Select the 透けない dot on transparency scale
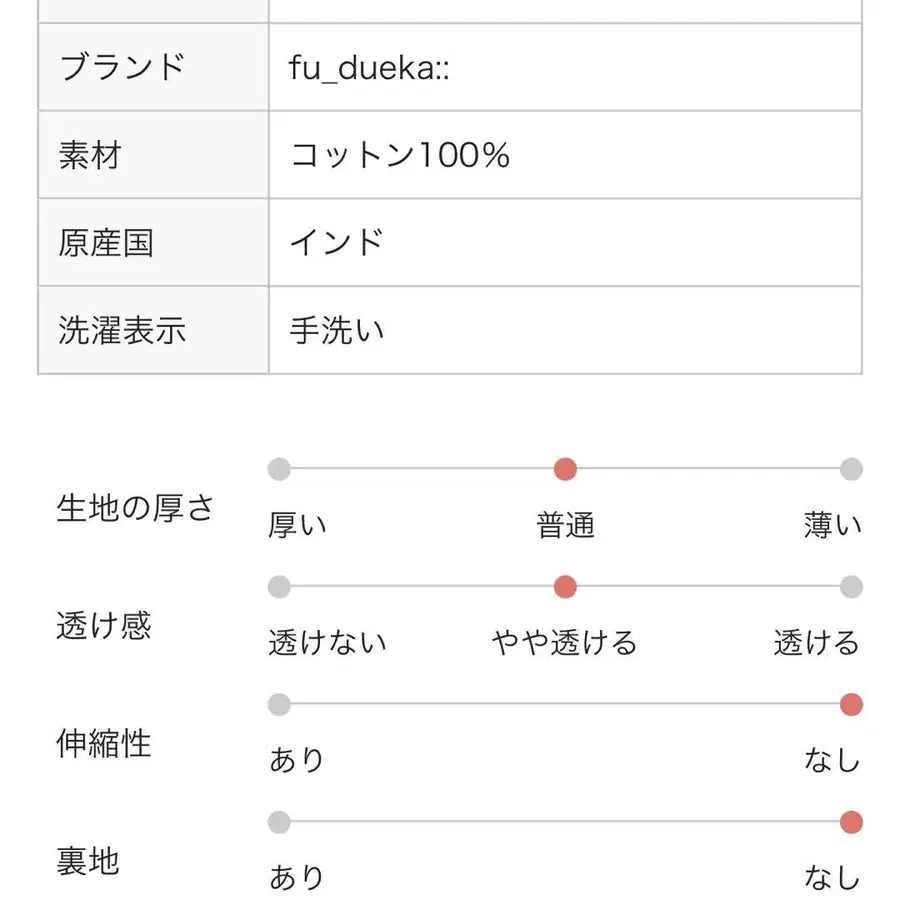The width and height of the screenshot is (900, 900). [279, 587]
